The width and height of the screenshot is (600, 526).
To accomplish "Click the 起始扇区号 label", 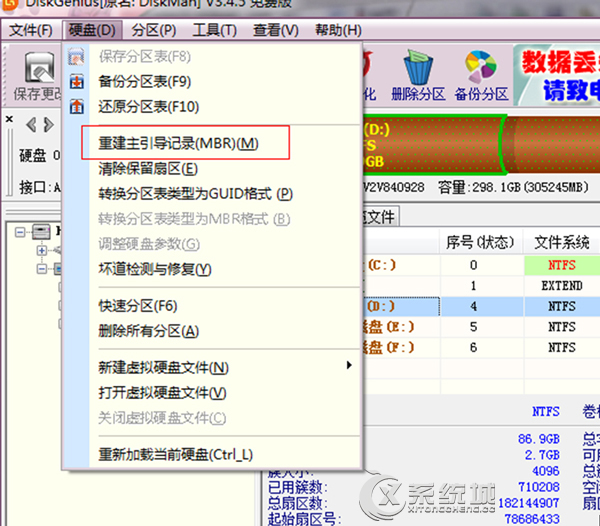I will click(x=304, y=519).
